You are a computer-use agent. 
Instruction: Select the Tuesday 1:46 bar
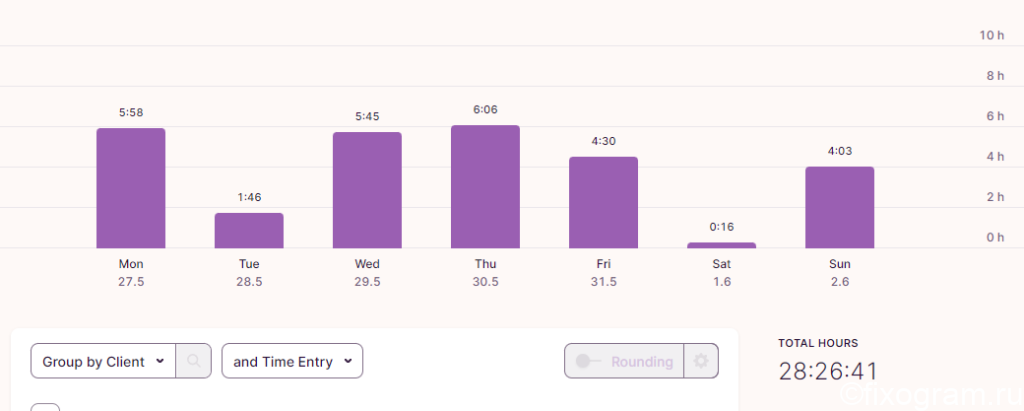(x=249, y=231)
